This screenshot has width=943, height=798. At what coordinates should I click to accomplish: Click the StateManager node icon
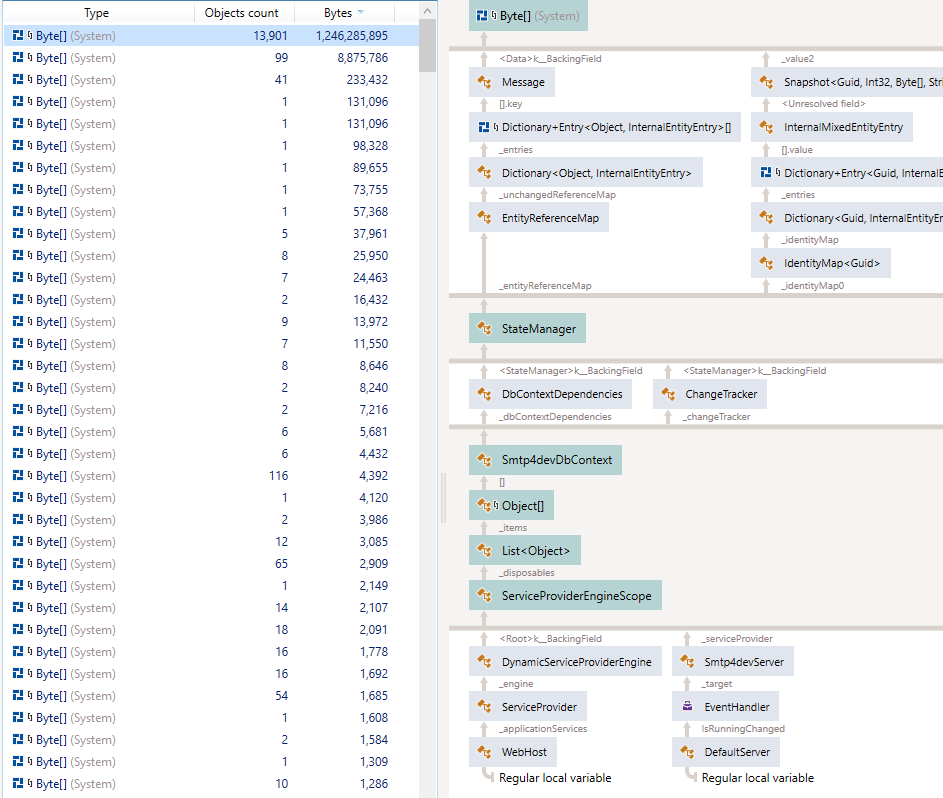[x=482, y=328]
